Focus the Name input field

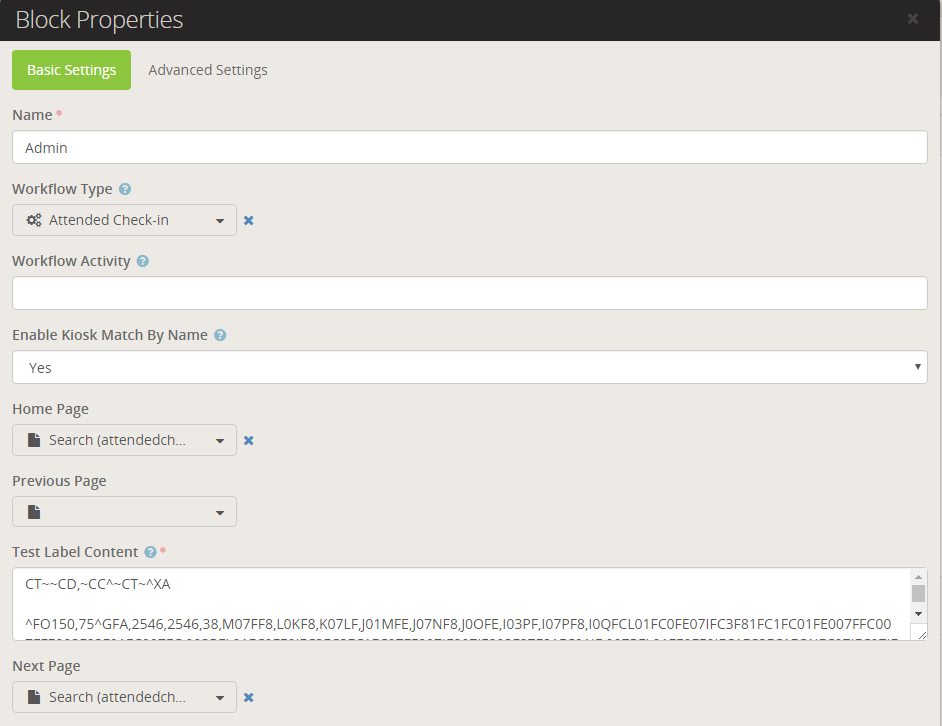[x=470, y=147]
